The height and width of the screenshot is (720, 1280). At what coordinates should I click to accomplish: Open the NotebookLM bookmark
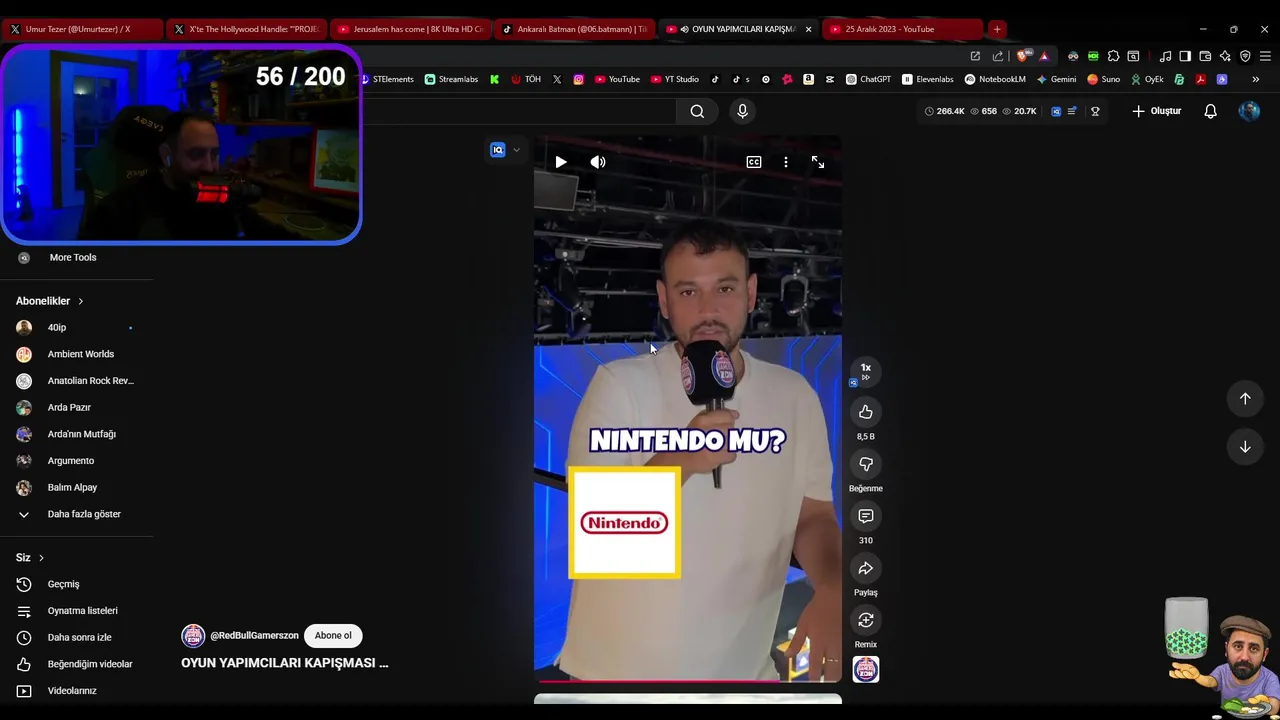point(995,79)
